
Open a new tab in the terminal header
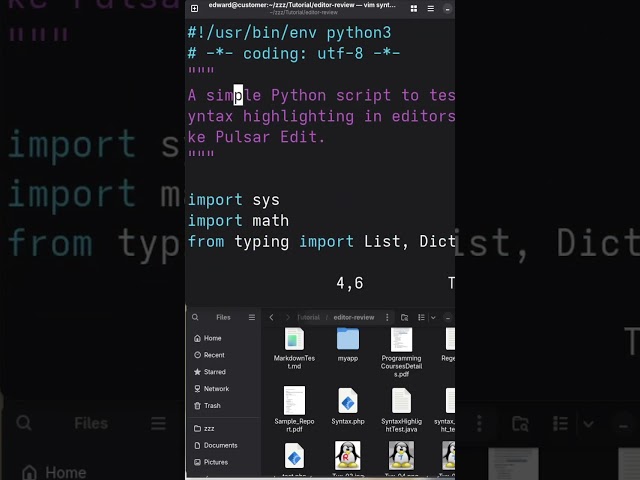(195, 9)
